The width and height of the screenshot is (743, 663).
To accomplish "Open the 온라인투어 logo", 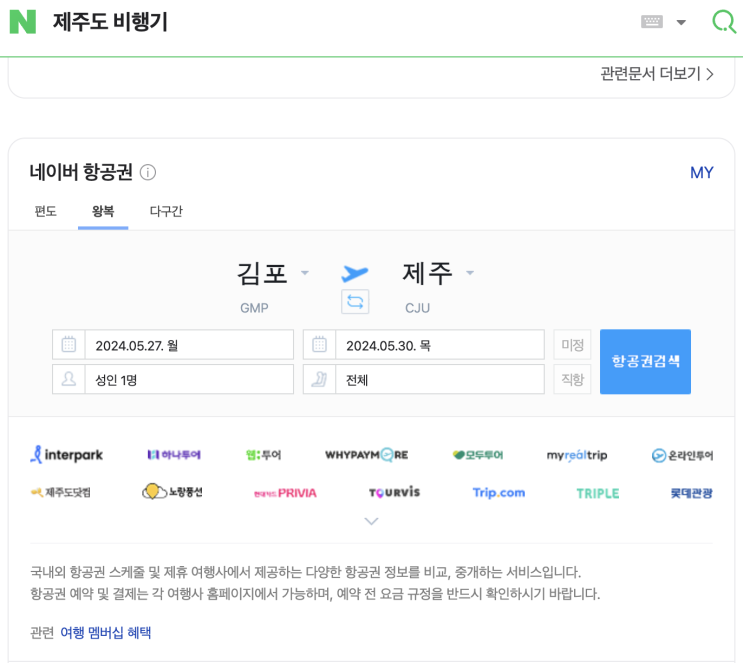I will pyautogui.click(x=682, y=455).
